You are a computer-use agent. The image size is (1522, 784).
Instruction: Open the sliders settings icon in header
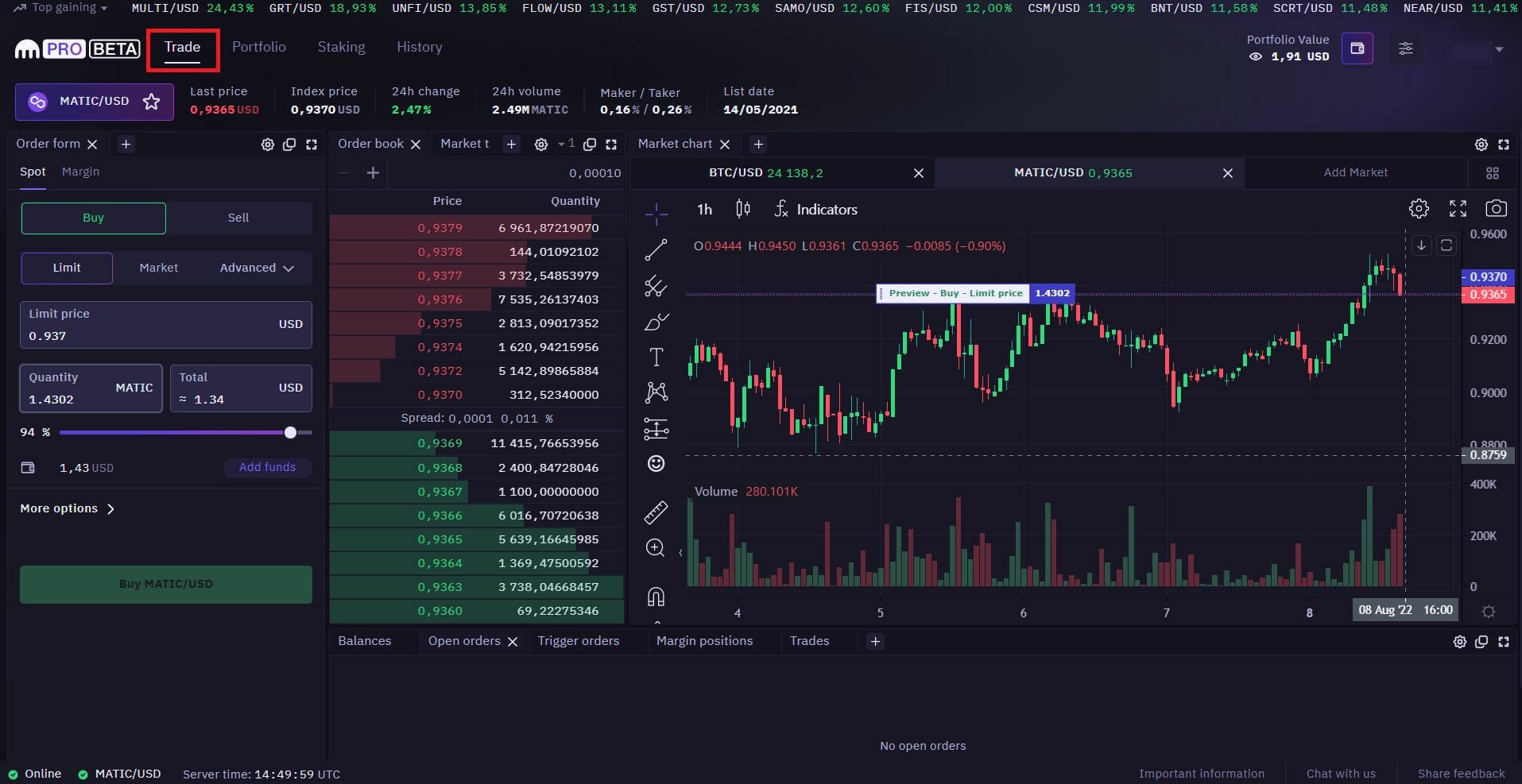pos(1406,48)
